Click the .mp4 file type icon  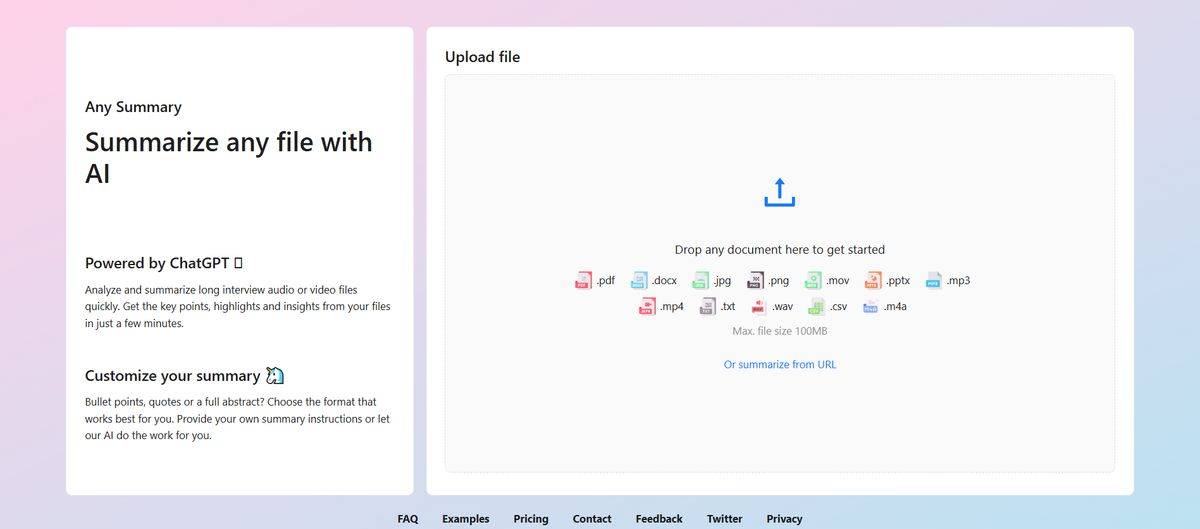[647, 307]
